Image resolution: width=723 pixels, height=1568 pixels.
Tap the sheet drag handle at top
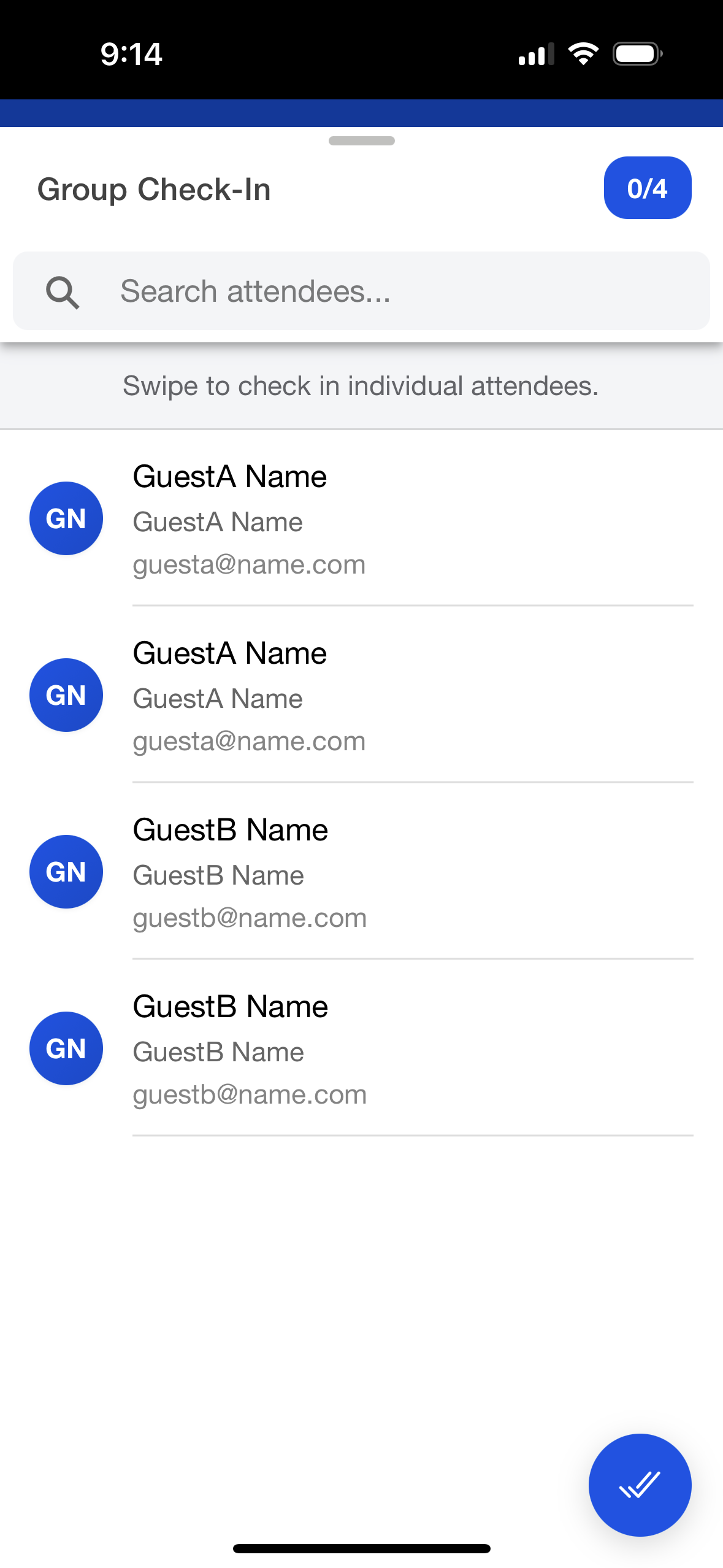[x=361, y=140]
